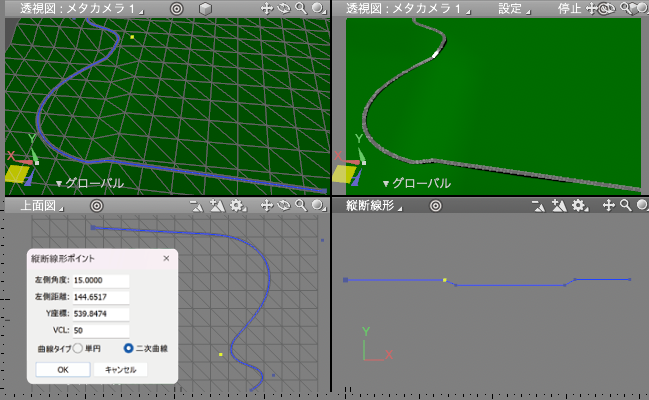Screen dimensions: 649x400
Task: Open the 透視図：メタカメラ1 dropdown in top-left view
Action: (81, 9)
